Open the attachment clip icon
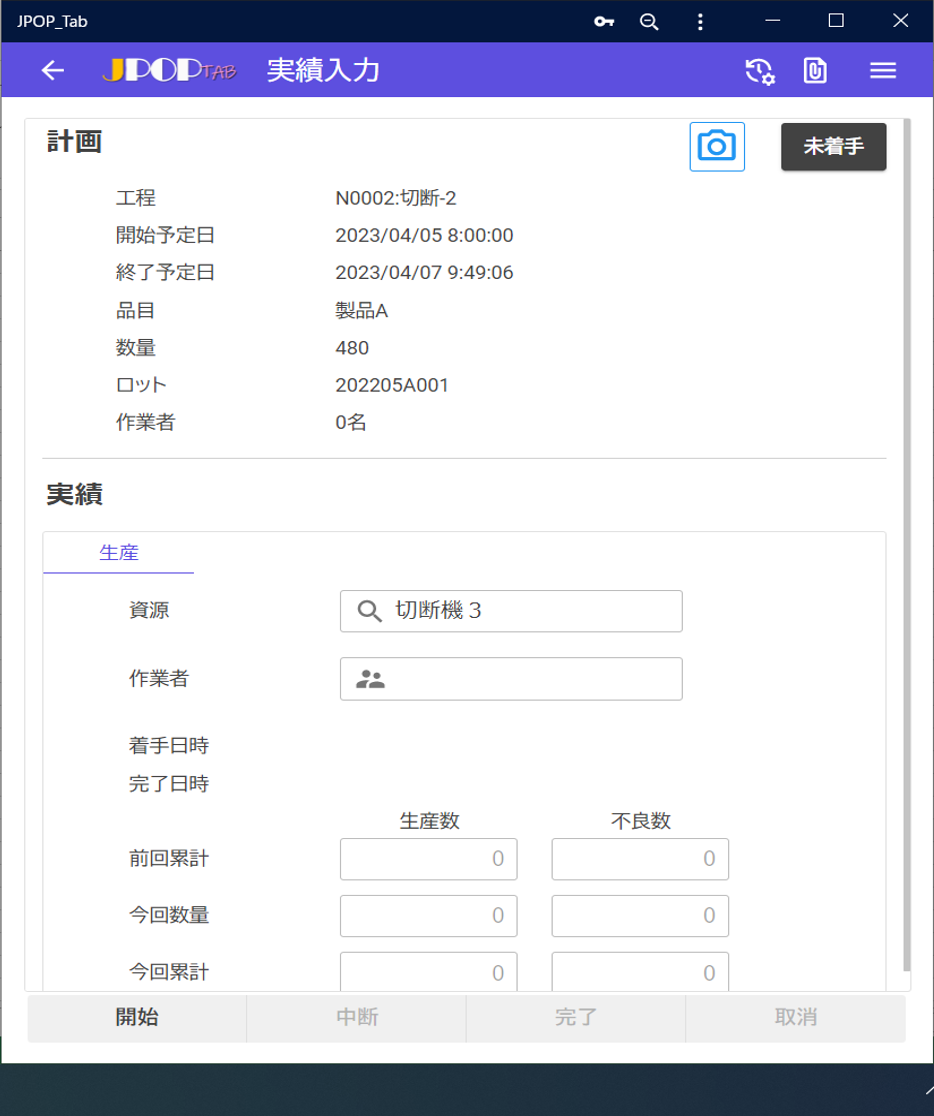Image resolution: width=934 pixels, height=1116 pixels. pos(815,70)
